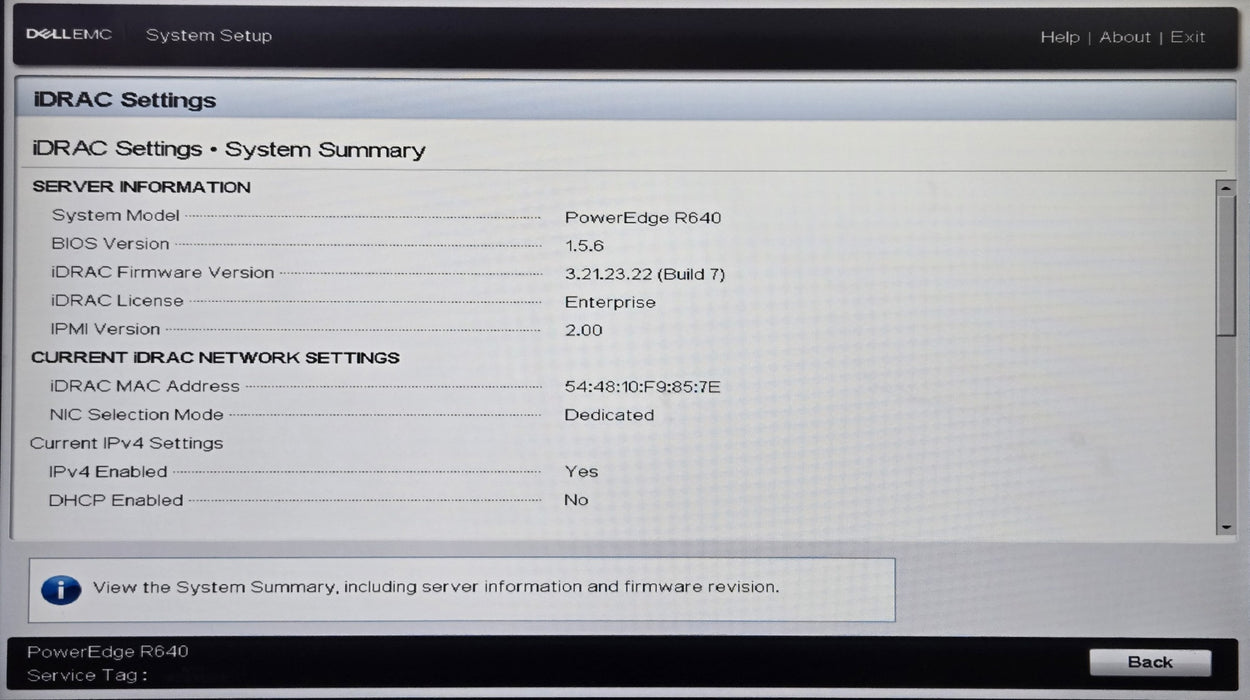
Task: Click the System Setup header title
Action: tap(209, 35)
